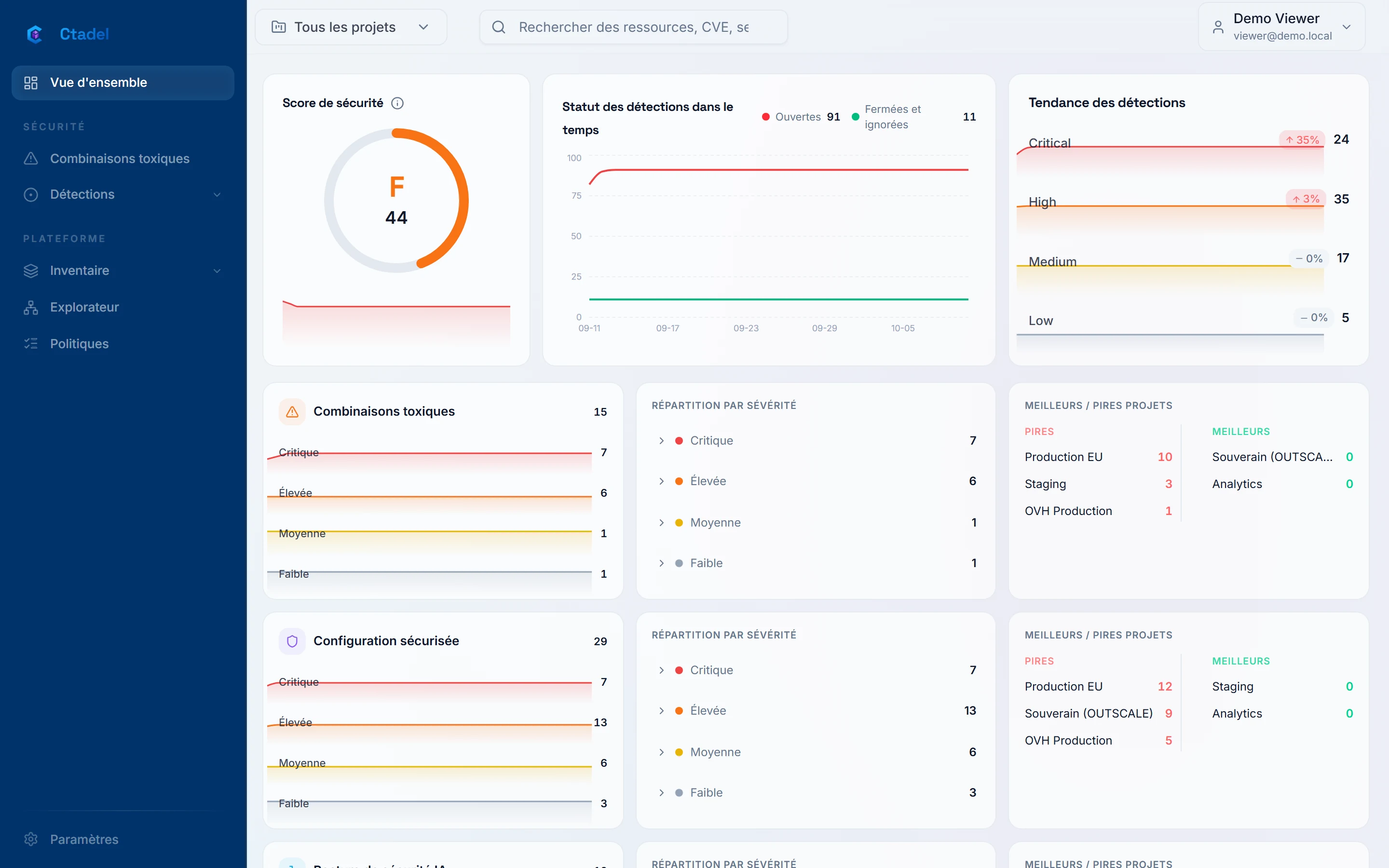Go to Combinaisons toxiques in sidebar

(123, 159)
